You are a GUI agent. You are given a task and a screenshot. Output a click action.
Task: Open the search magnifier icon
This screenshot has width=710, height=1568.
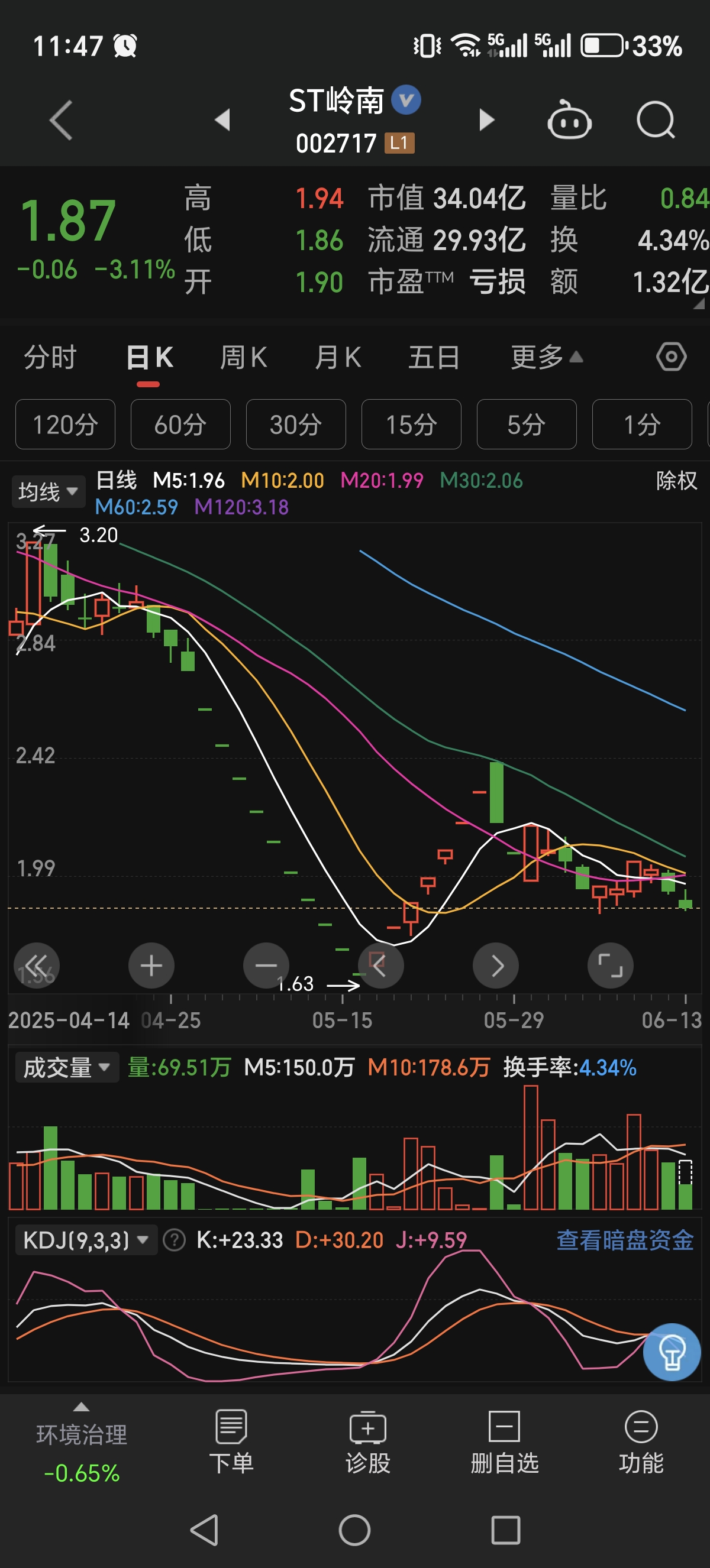tap(655, 120)
